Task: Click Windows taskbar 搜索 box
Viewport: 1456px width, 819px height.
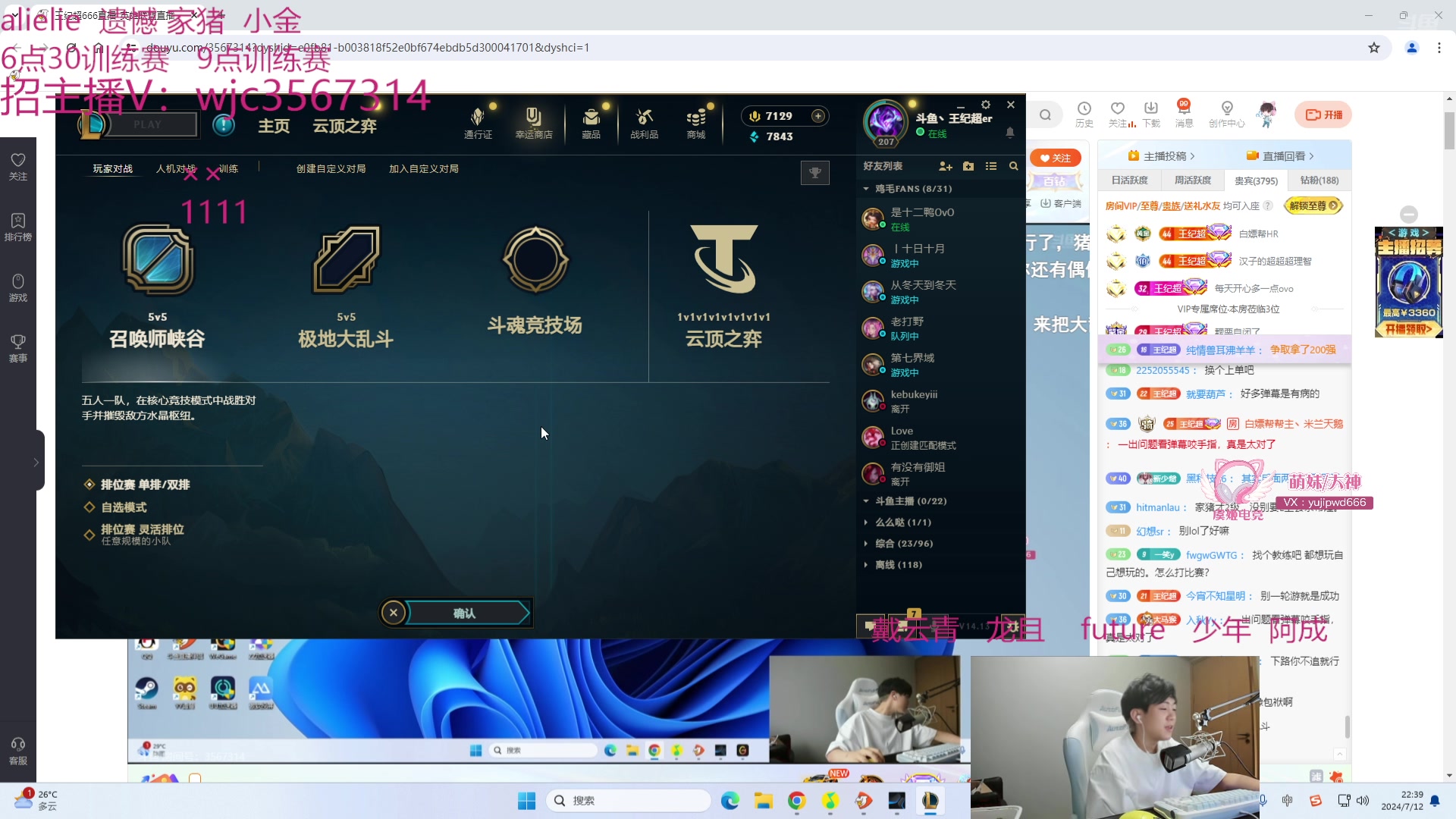Action: pyautogui.click(x=628, y=801)
